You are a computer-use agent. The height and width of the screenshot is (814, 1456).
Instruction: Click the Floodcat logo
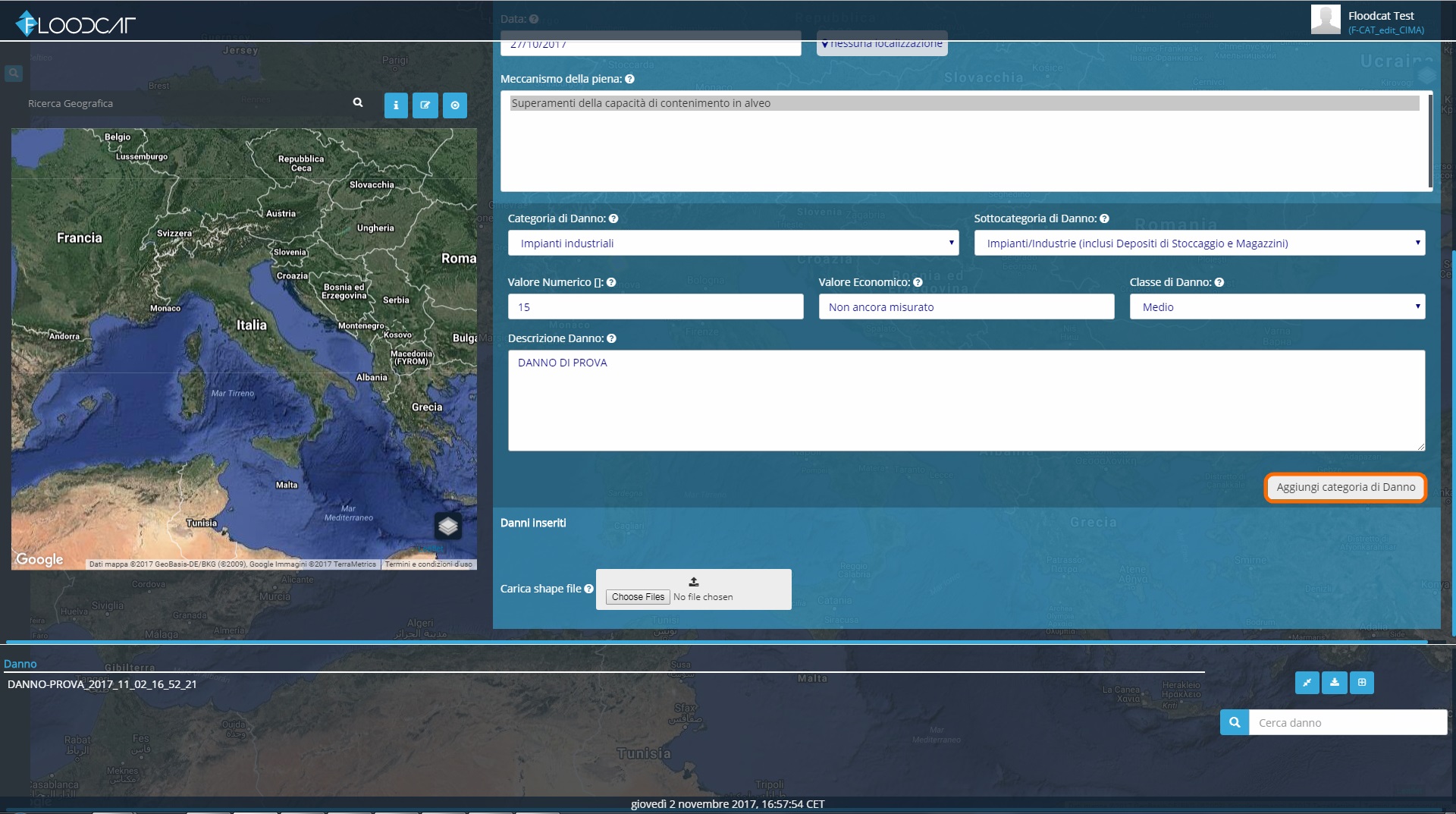pos(75,24)
